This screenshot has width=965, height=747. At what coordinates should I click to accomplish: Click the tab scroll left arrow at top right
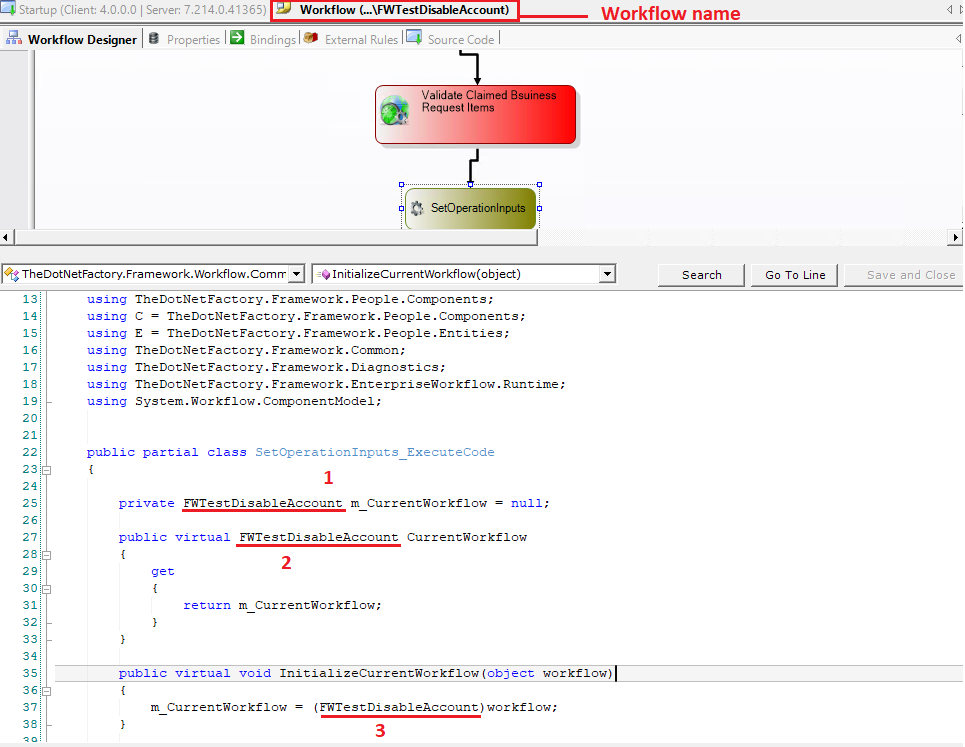point(950,10)
